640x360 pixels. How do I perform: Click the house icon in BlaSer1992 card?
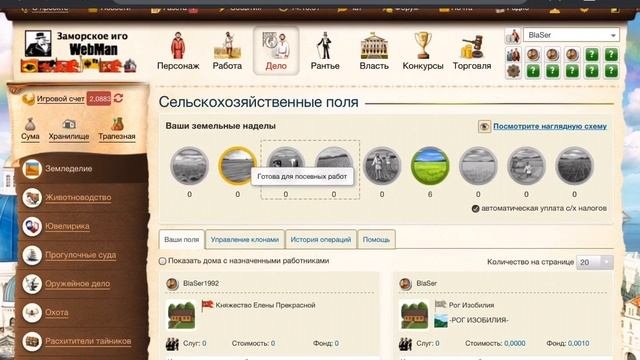pos(181,315)
